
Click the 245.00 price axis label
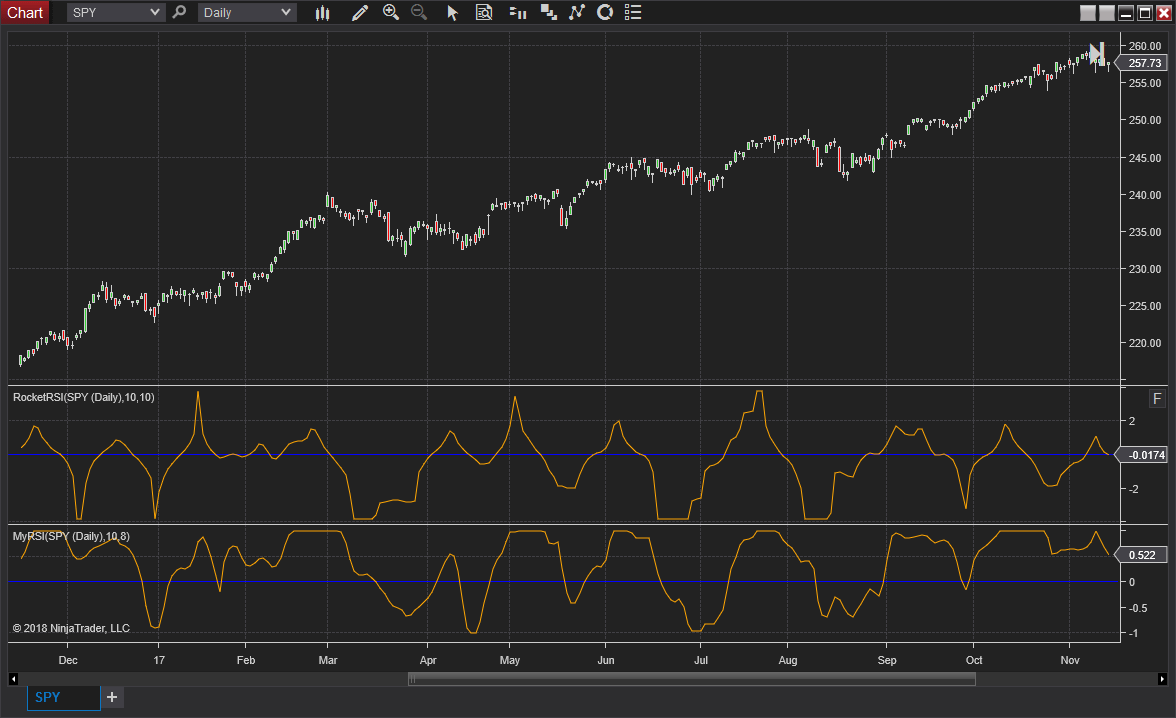coord(1145,158)
